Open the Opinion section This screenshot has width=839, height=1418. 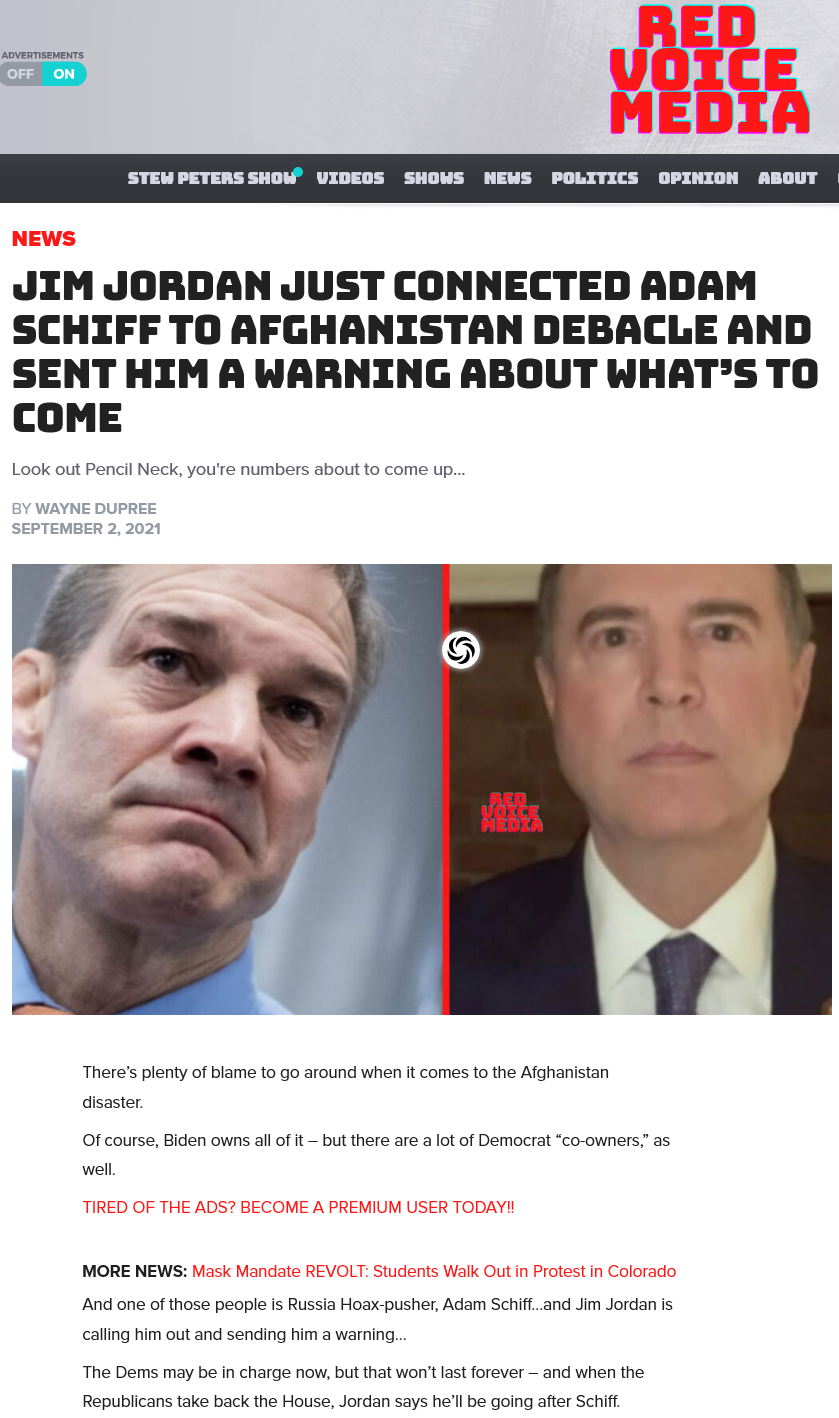tap(698, 178)
